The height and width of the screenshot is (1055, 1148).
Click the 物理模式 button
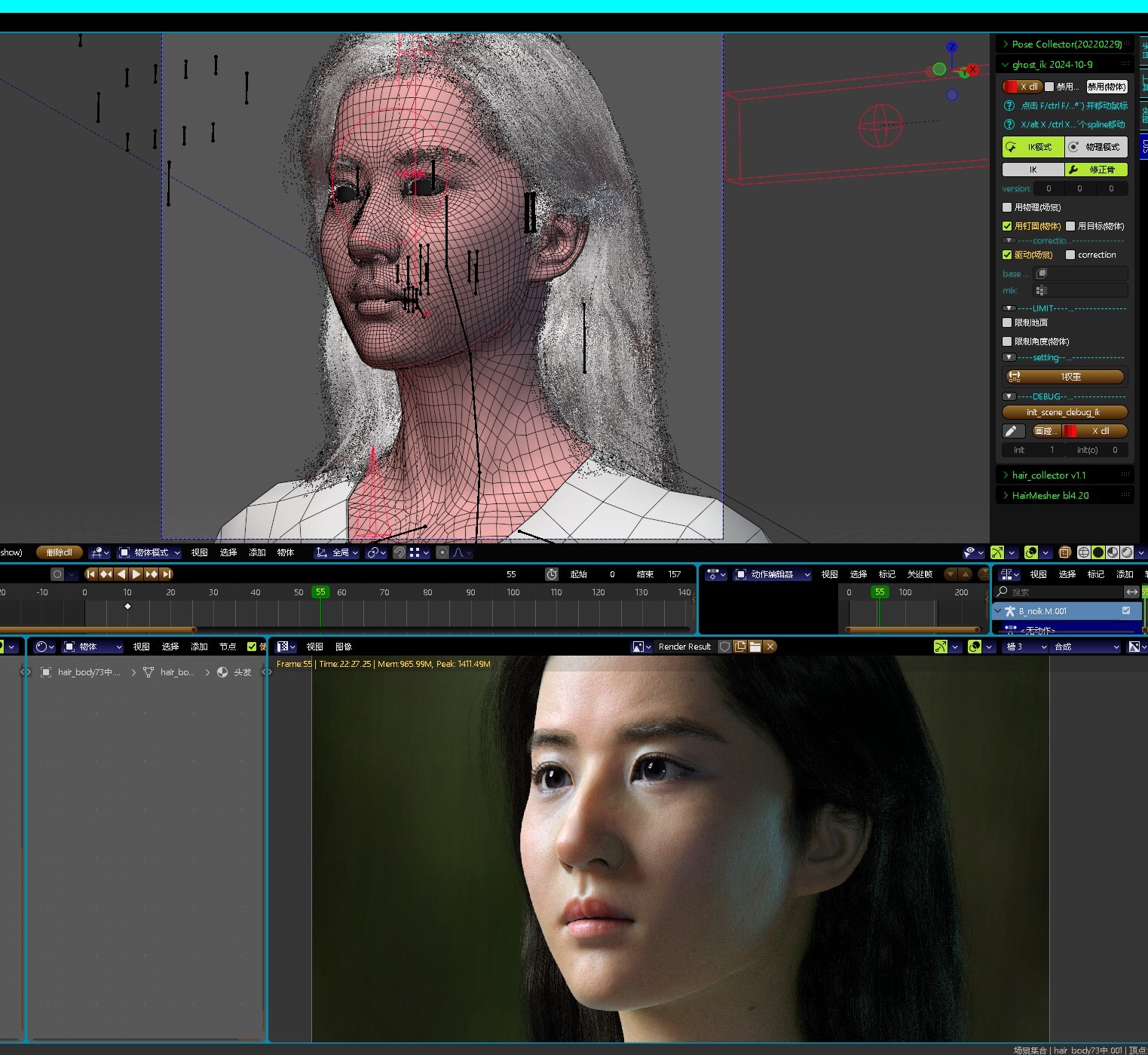tap(1097, 147)
